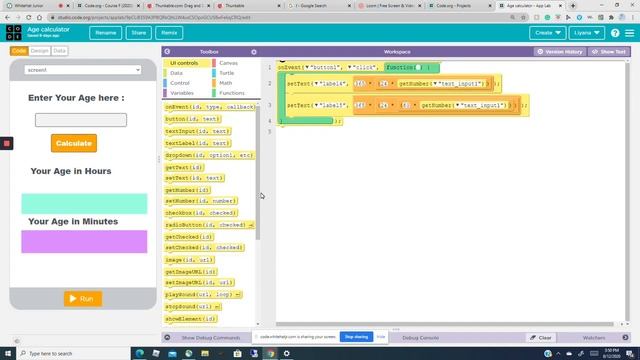Viewport: 640px width, 360px height.
Task: Open the screen1 selector dropdown
Action: (82, 70)
